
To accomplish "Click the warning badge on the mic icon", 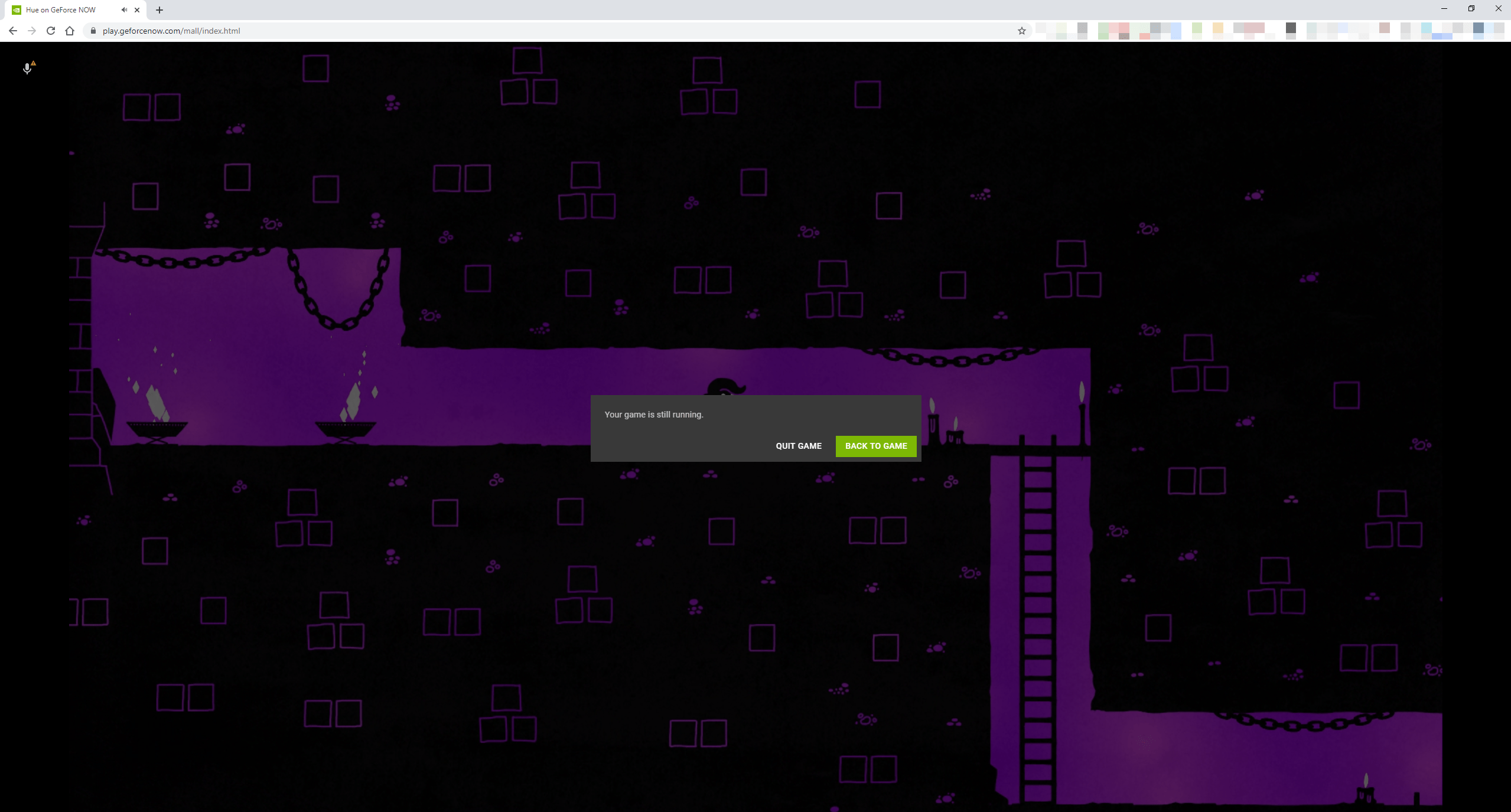I will point(34,63).
